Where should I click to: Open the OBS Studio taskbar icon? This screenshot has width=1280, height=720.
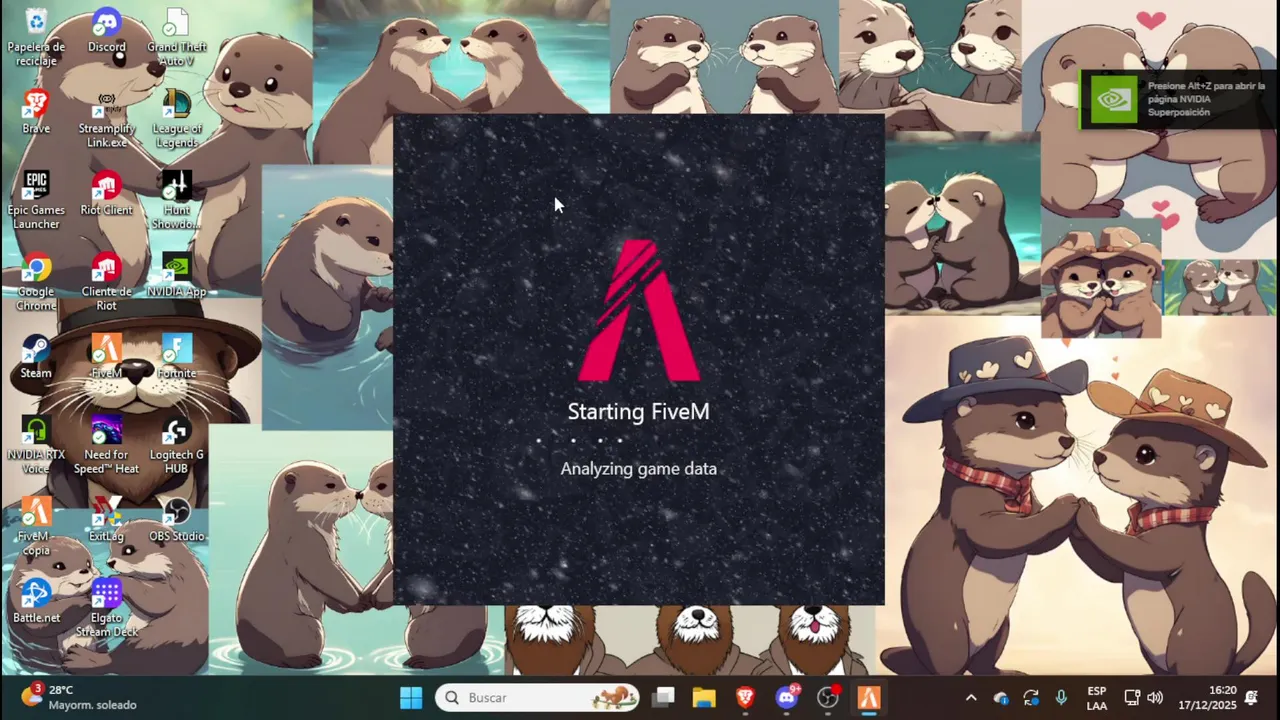(828, 698)
